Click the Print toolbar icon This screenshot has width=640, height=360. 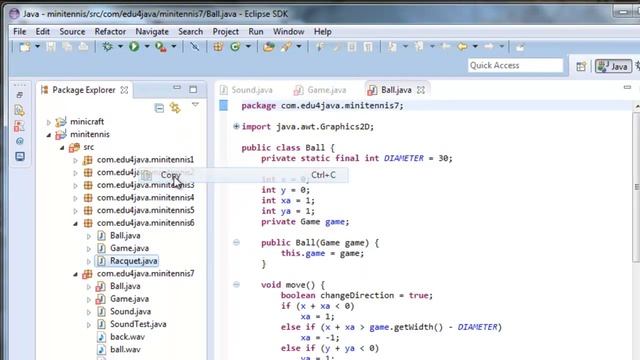tap(83, 47)
